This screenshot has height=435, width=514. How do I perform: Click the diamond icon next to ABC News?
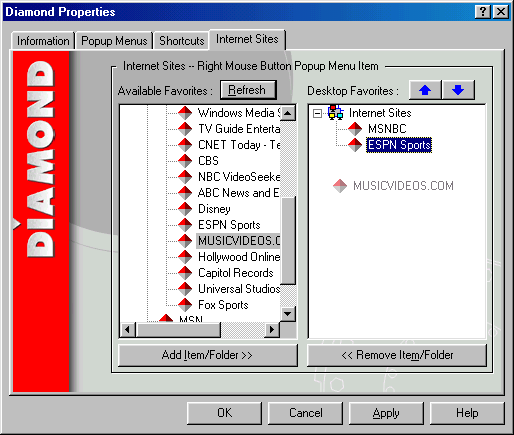[x=185, y=193]
